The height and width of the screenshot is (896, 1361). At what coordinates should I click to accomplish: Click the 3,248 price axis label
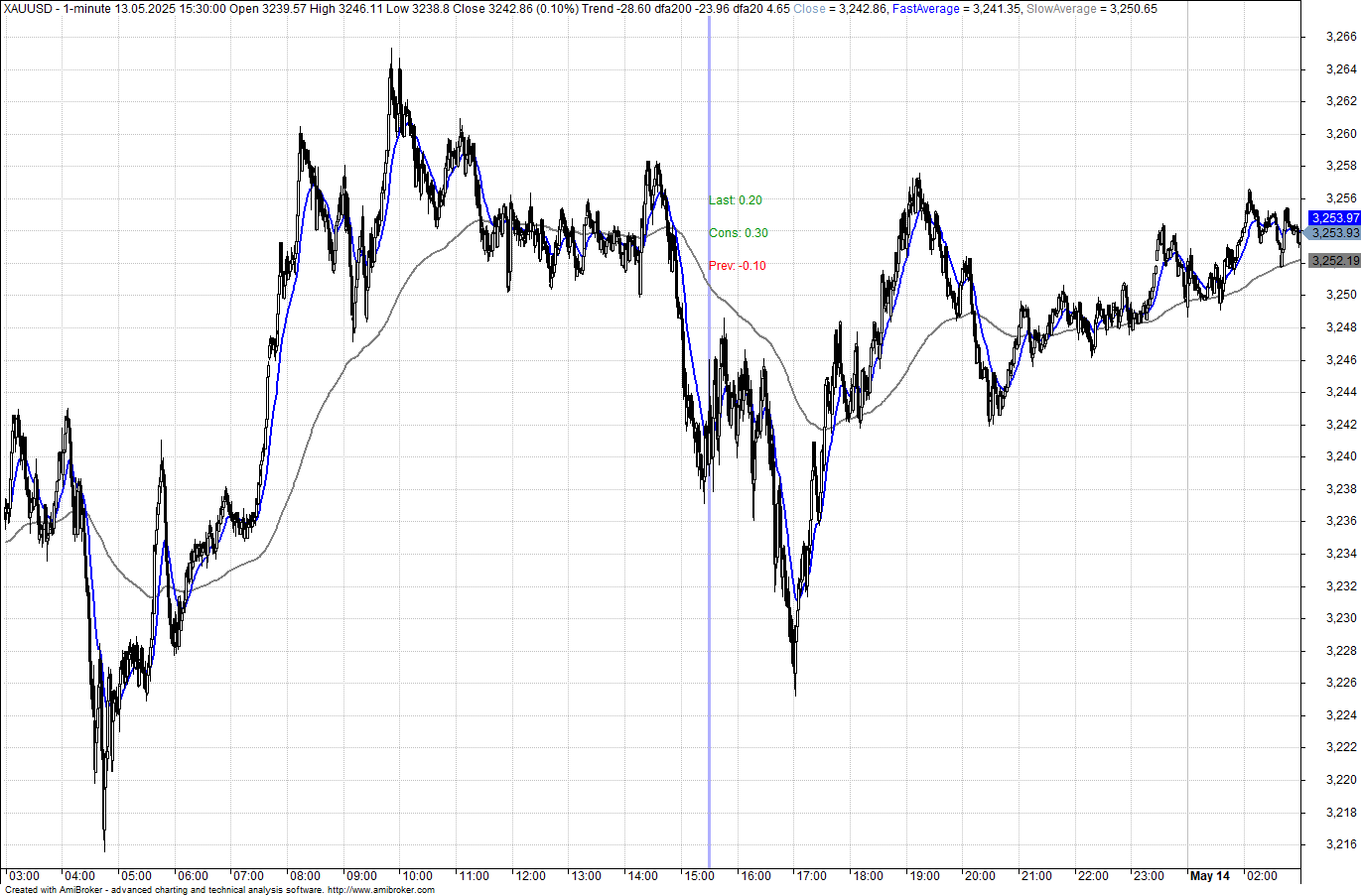click(1341, 327)
